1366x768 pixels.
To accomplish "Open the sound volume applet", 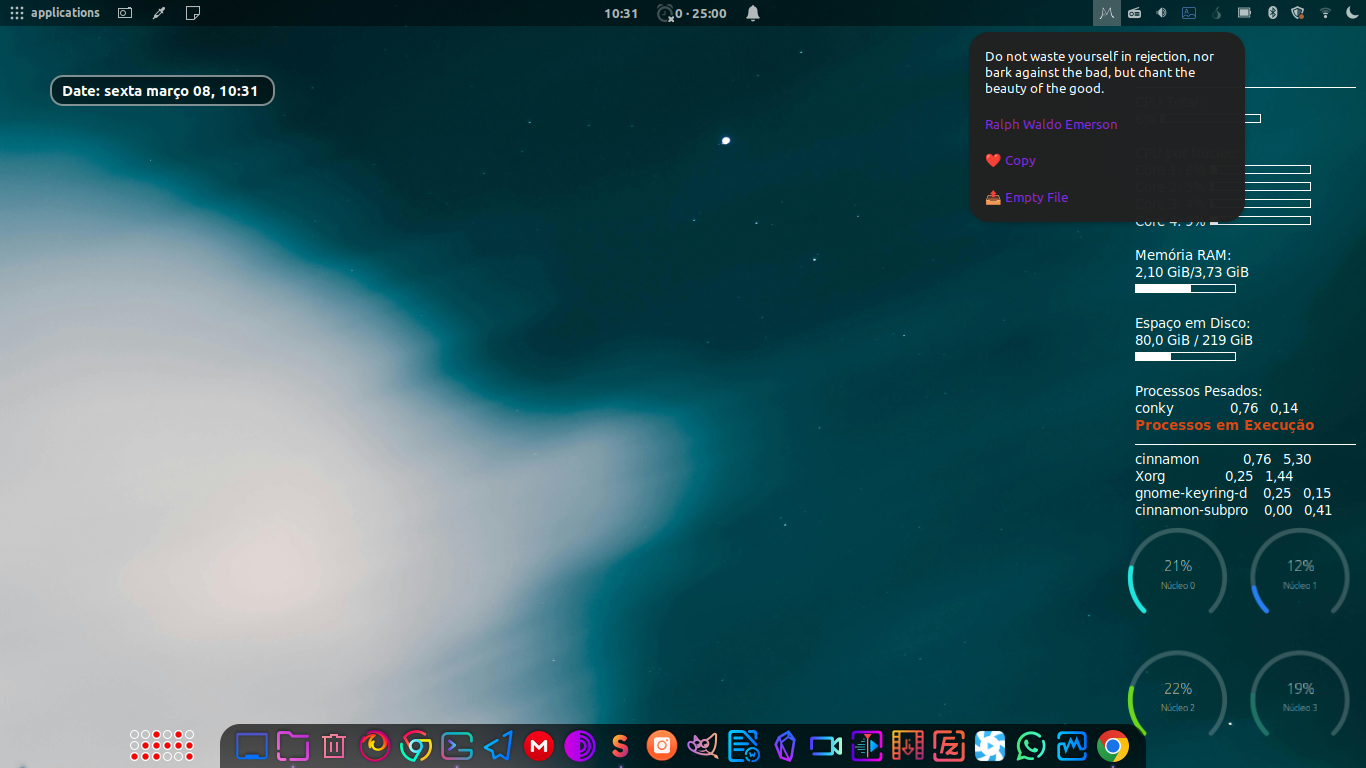I will pos(1161,13).
